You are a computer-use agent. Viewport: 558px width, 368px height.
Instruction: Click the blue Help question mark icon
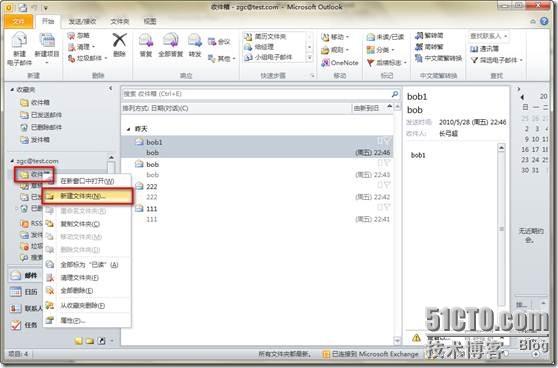click(544, 21)
